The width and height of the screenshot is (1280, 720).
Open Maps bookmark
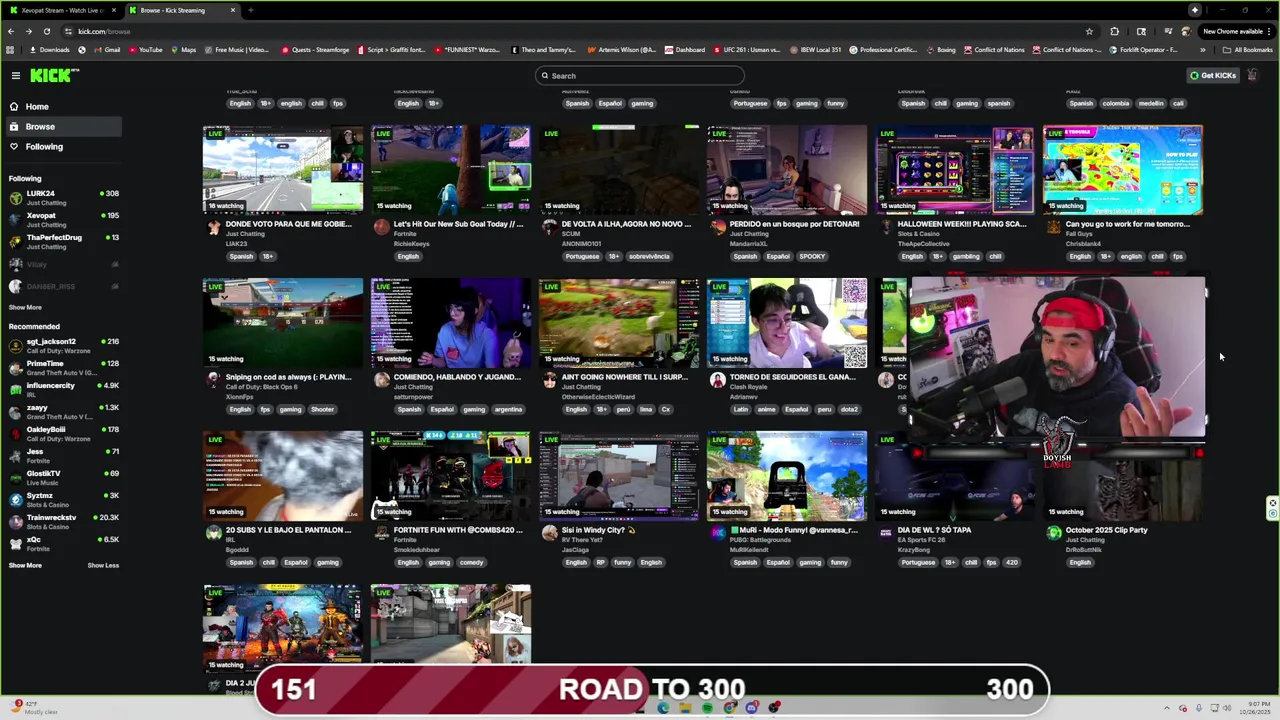(x=184, y=50)
